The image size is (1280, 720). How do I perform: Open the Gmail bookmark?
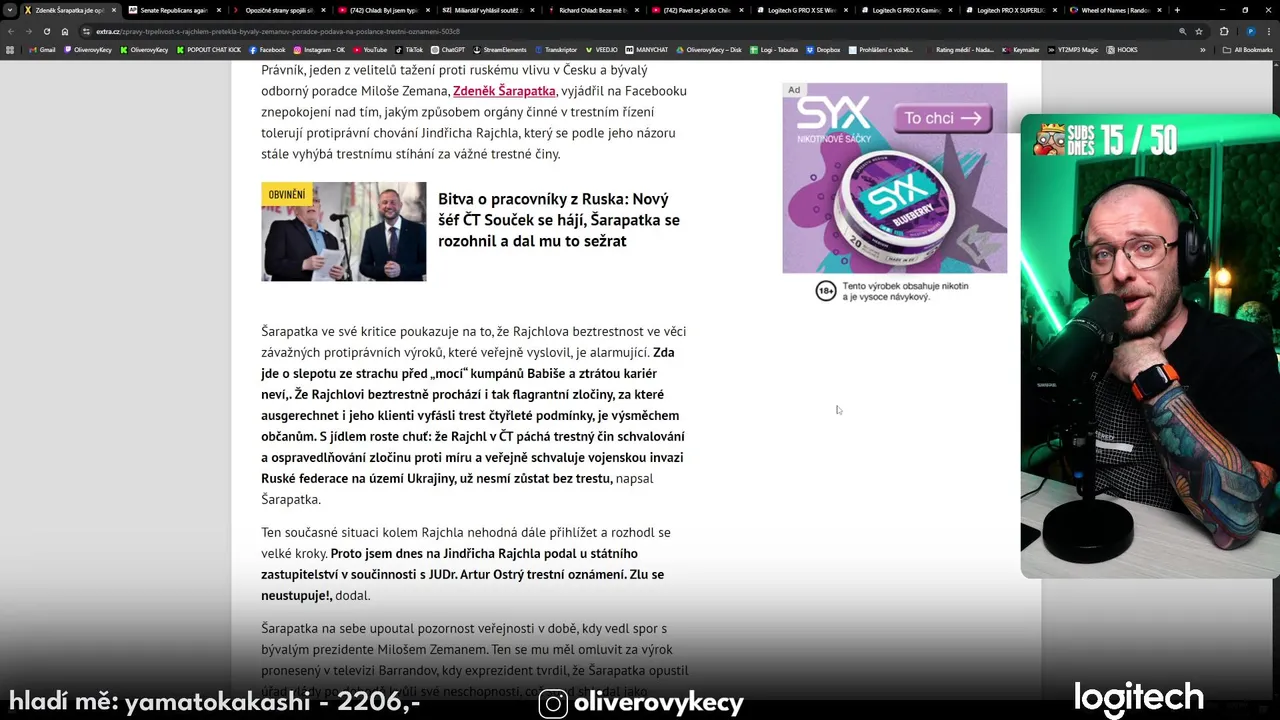pyautogui.click(x=43, y=49)
